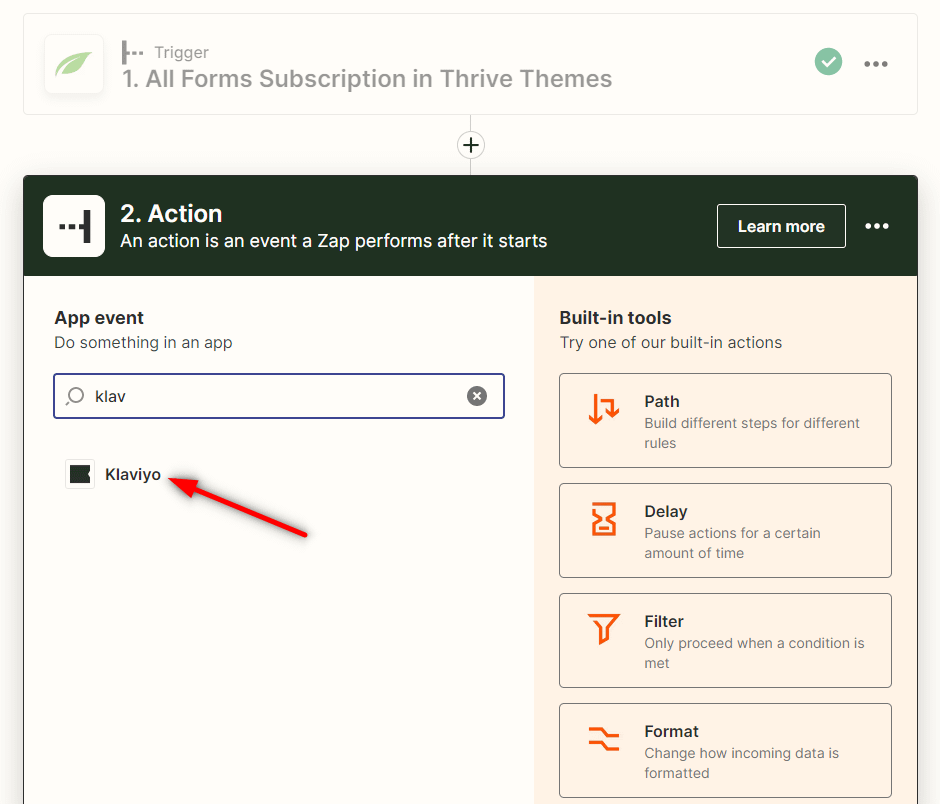Choose the Path built-in tool label
Screen dimensions: 940x804
662,402
